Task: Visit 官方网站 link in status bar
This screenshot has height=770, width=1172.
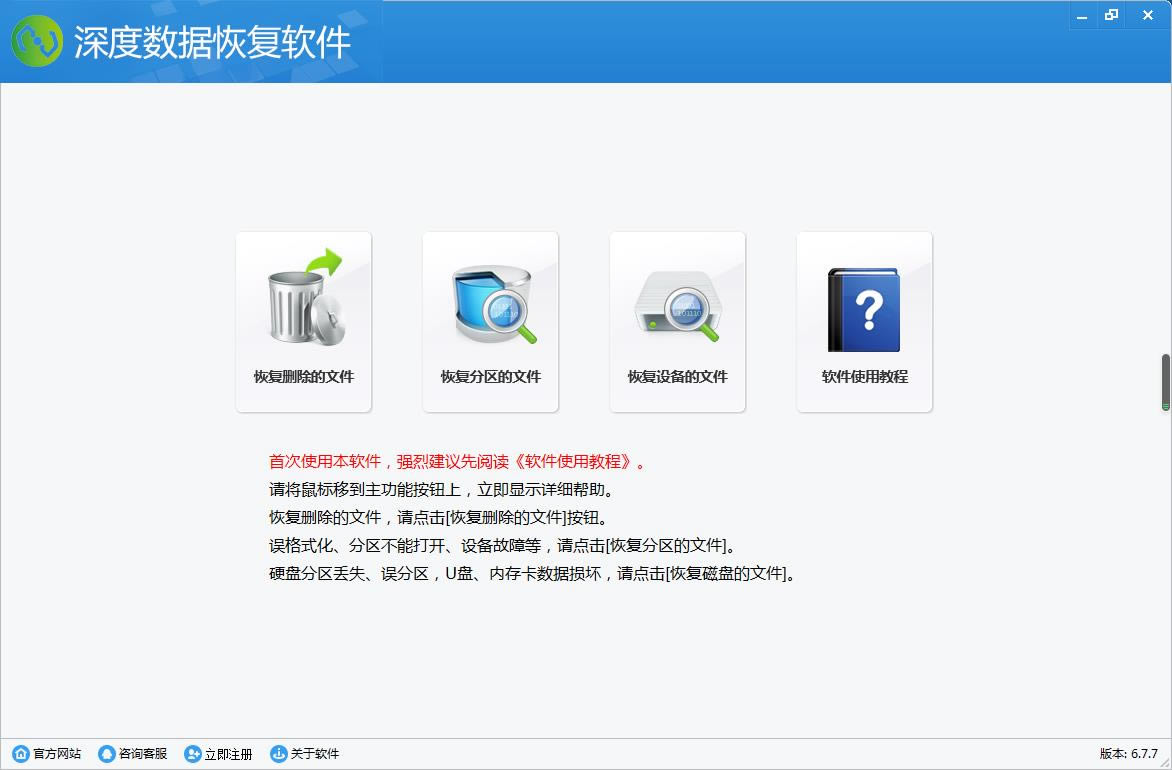Action: [57, 754]
